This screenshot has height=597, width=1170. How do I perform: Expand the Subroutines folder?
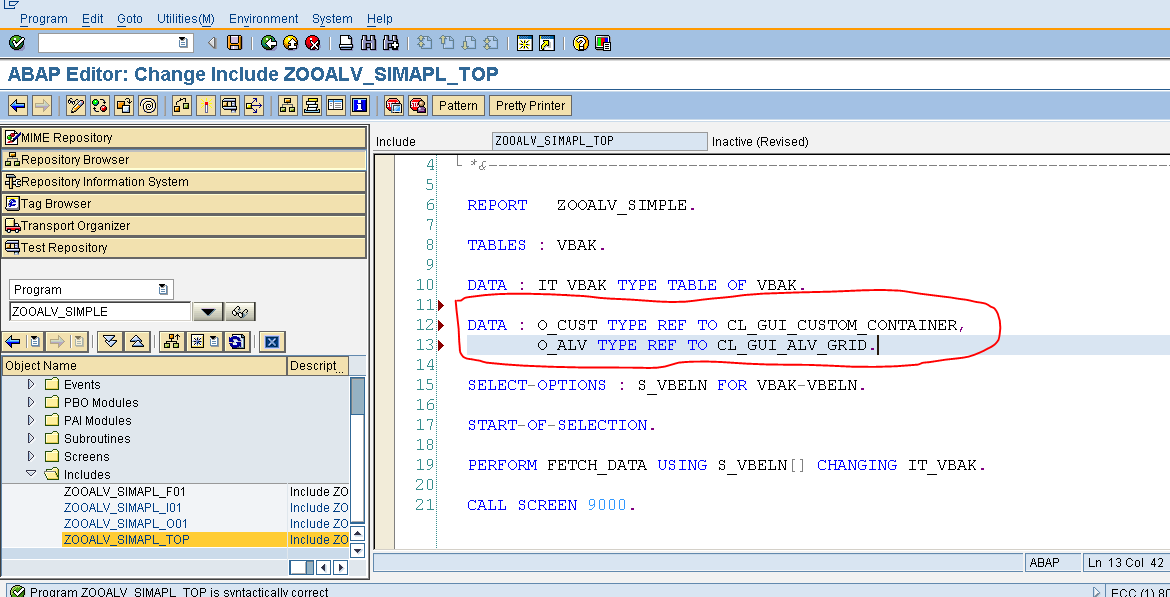tap(29, 439)
